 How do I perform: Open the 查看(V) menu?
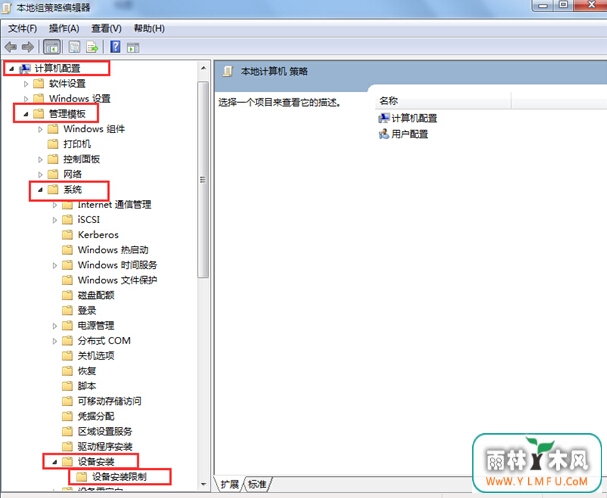click(106, 29)
